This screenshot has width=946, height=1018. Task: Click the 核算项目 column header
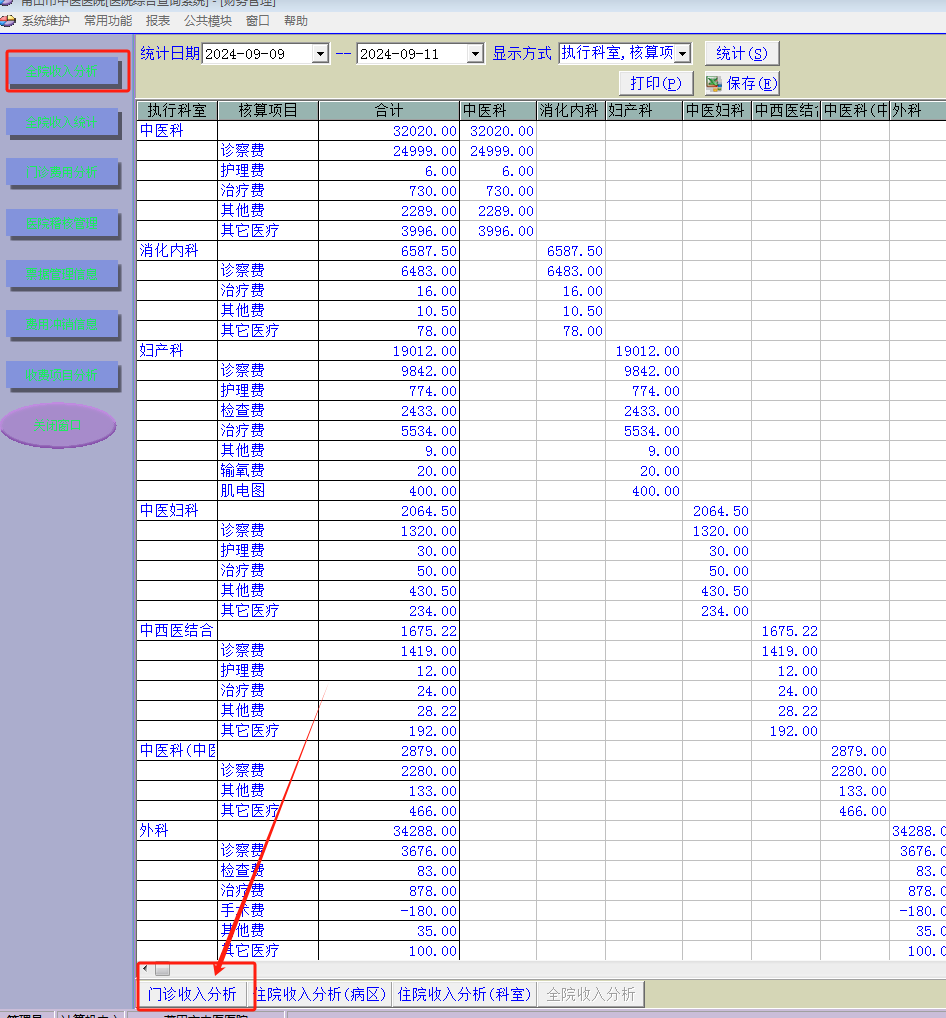[268, 110]
